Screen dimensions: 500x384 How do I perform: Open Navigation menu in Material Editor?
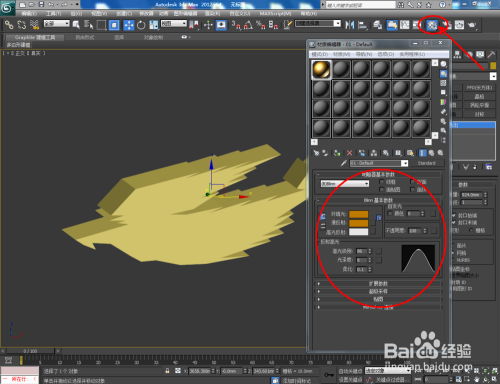point(363,54)
